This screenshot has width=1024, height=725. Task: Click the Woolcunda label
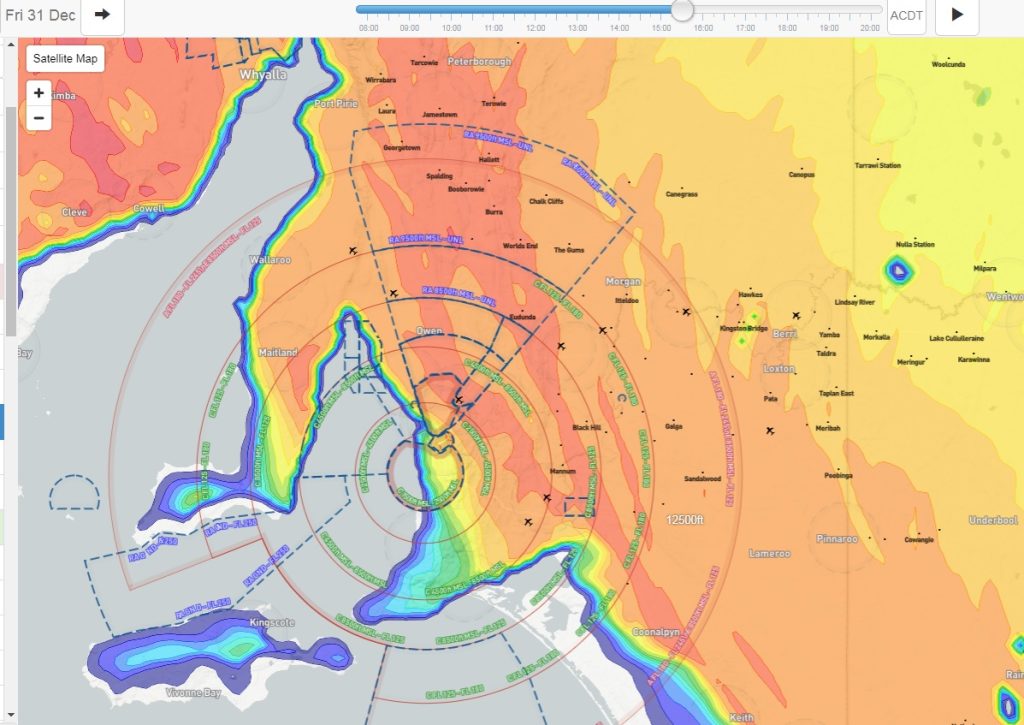pyautogui.click(x=948, y=64)
